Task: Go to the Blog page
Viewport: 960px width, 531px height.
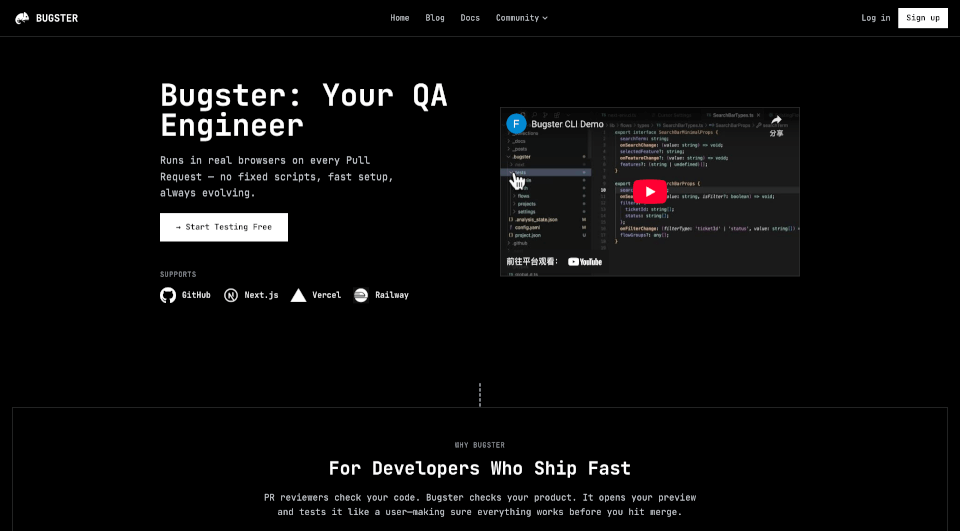Action: tap(435, 18)
